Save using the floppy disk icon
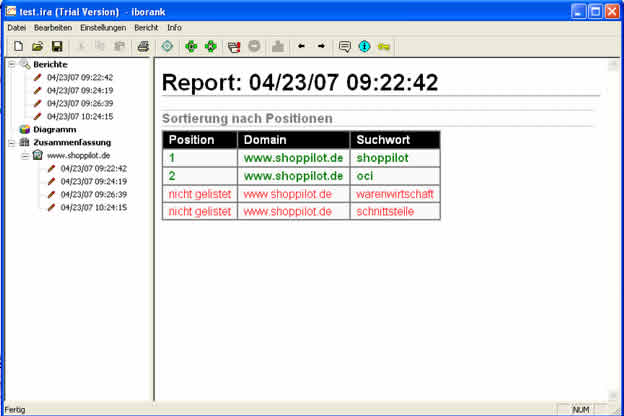Viewport: 624px width, 416px height. click(x=57, y=47)
